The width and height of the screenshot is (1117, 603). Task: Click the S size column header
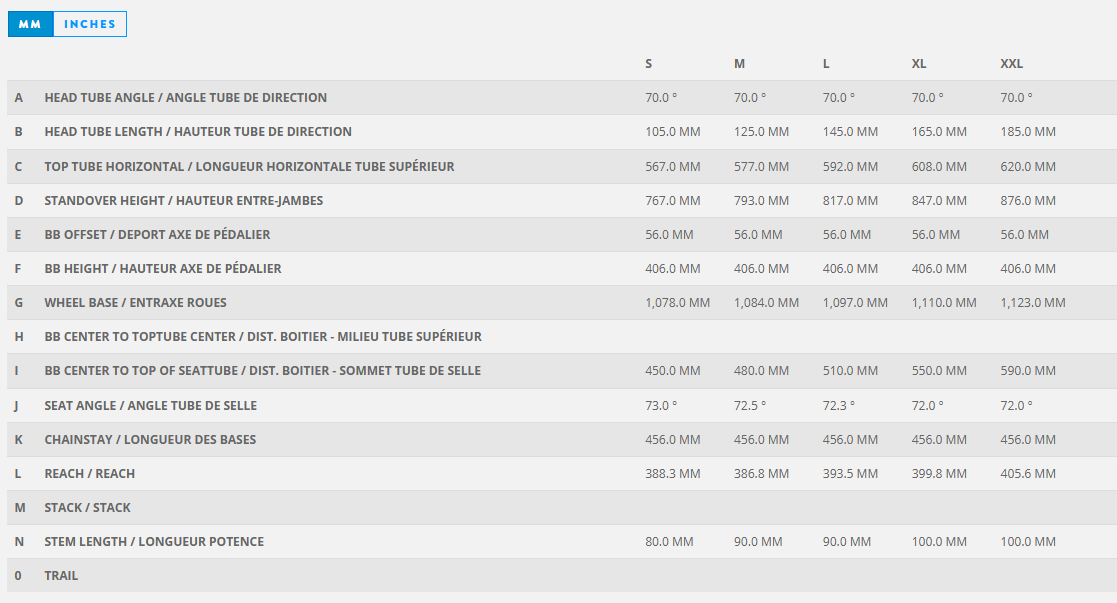tap(649, 63)
